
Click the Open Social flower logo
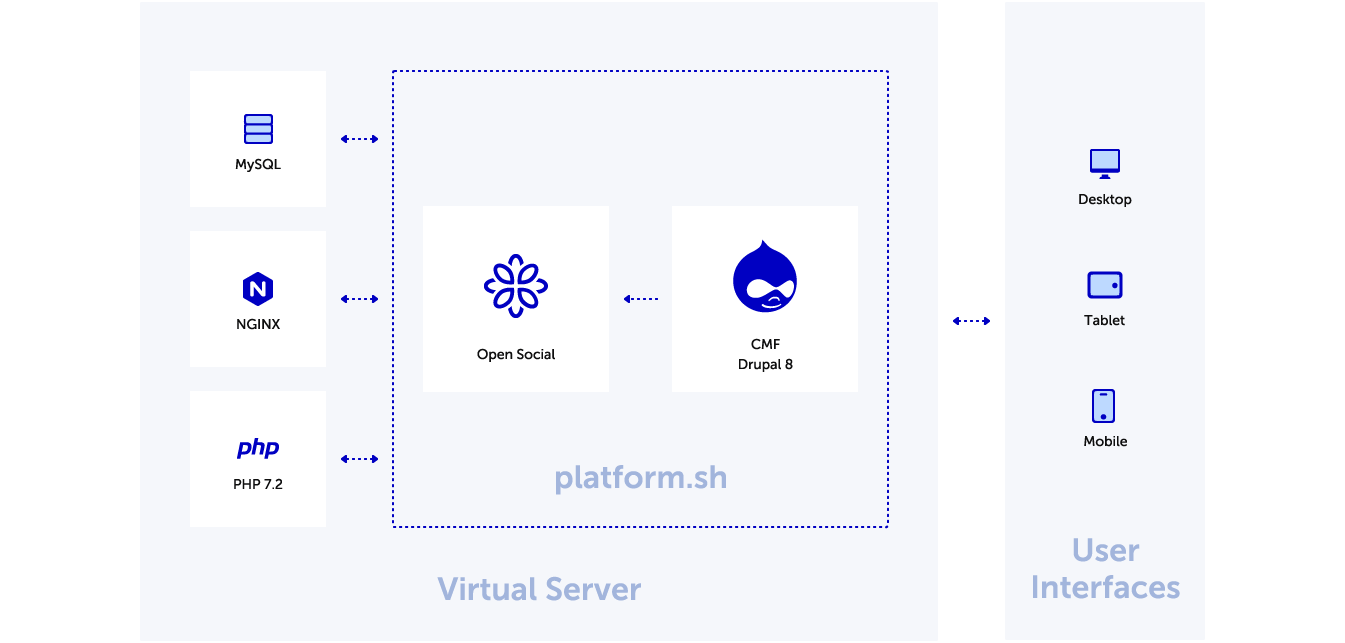(516, 286)
